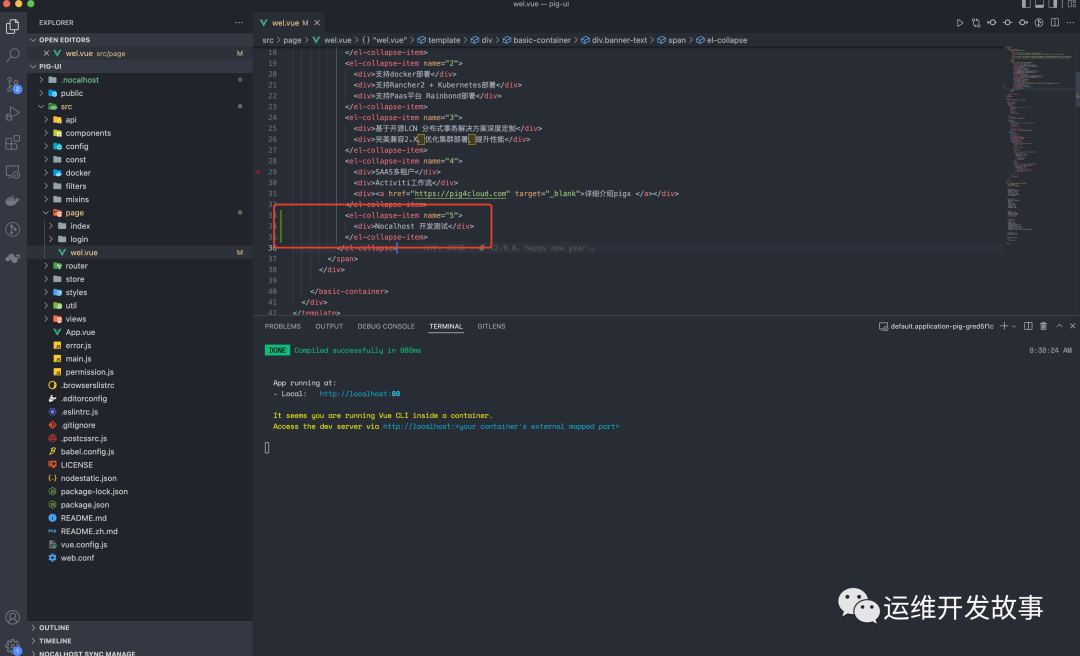Toggle primary side bar layout icon
The image size is (1080, 656).
point(1026,4)
